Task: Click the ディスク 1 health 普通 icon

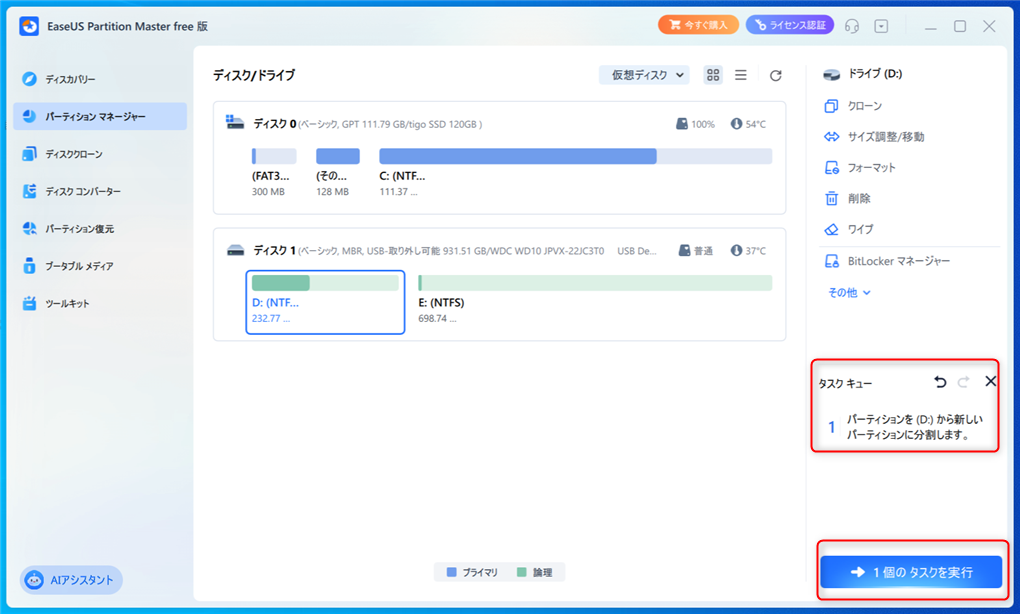Action: tap(684, 250)
